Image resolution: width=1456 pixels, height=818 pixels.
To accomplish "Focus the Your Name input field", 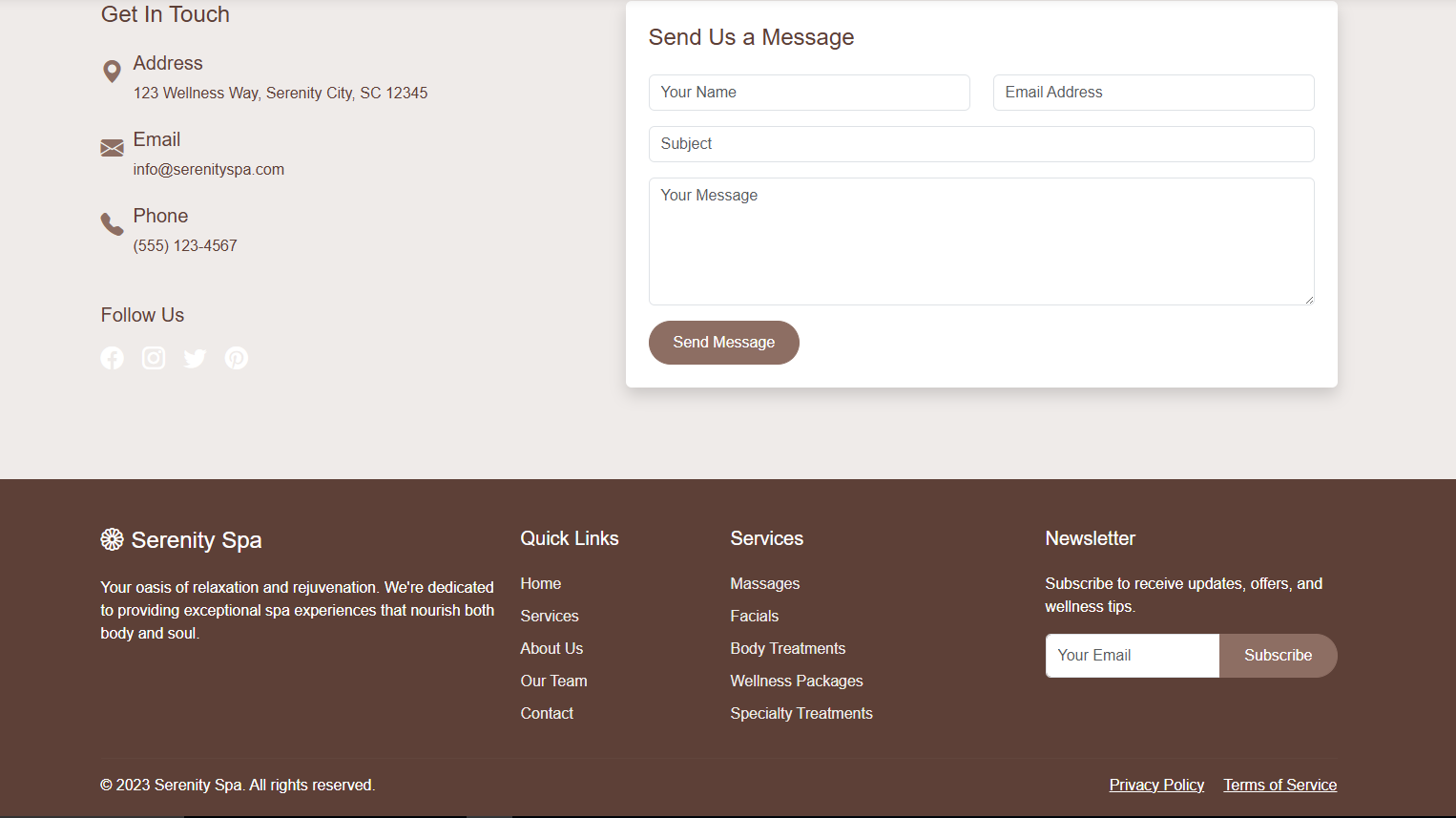I will pyautogui.click(x=809, y=93).
